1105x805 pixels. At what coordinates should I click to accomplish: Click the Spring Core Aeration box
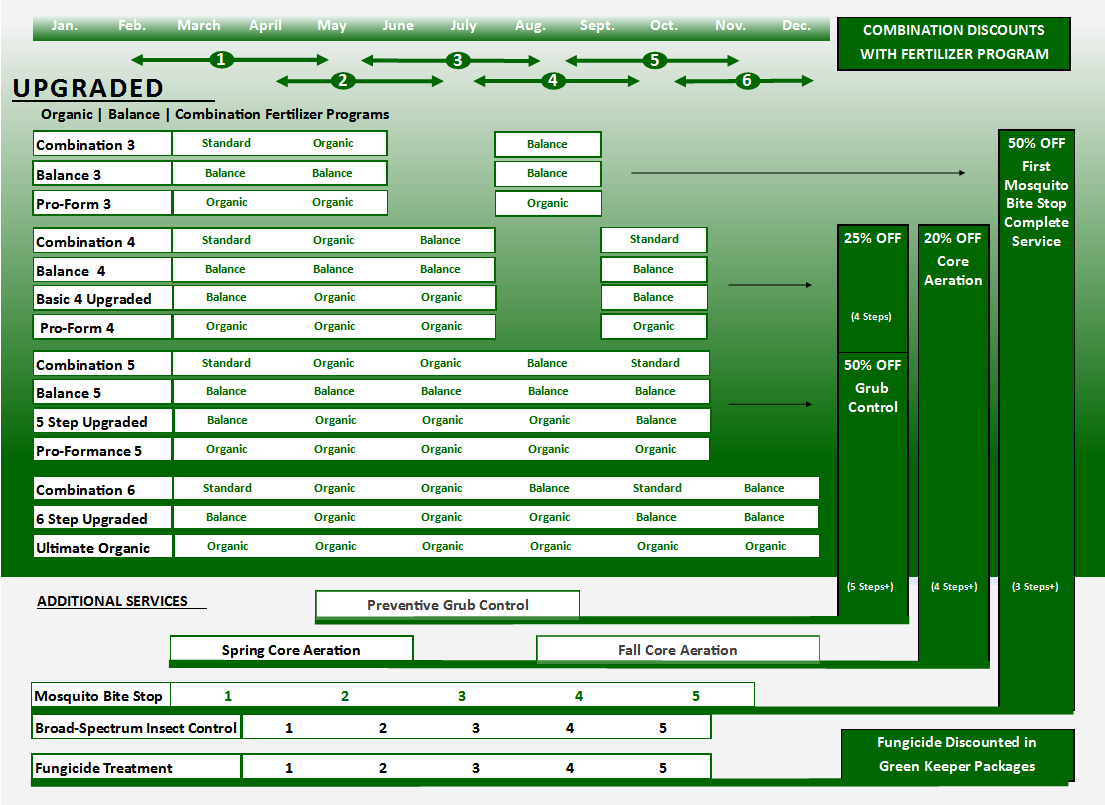291,650
